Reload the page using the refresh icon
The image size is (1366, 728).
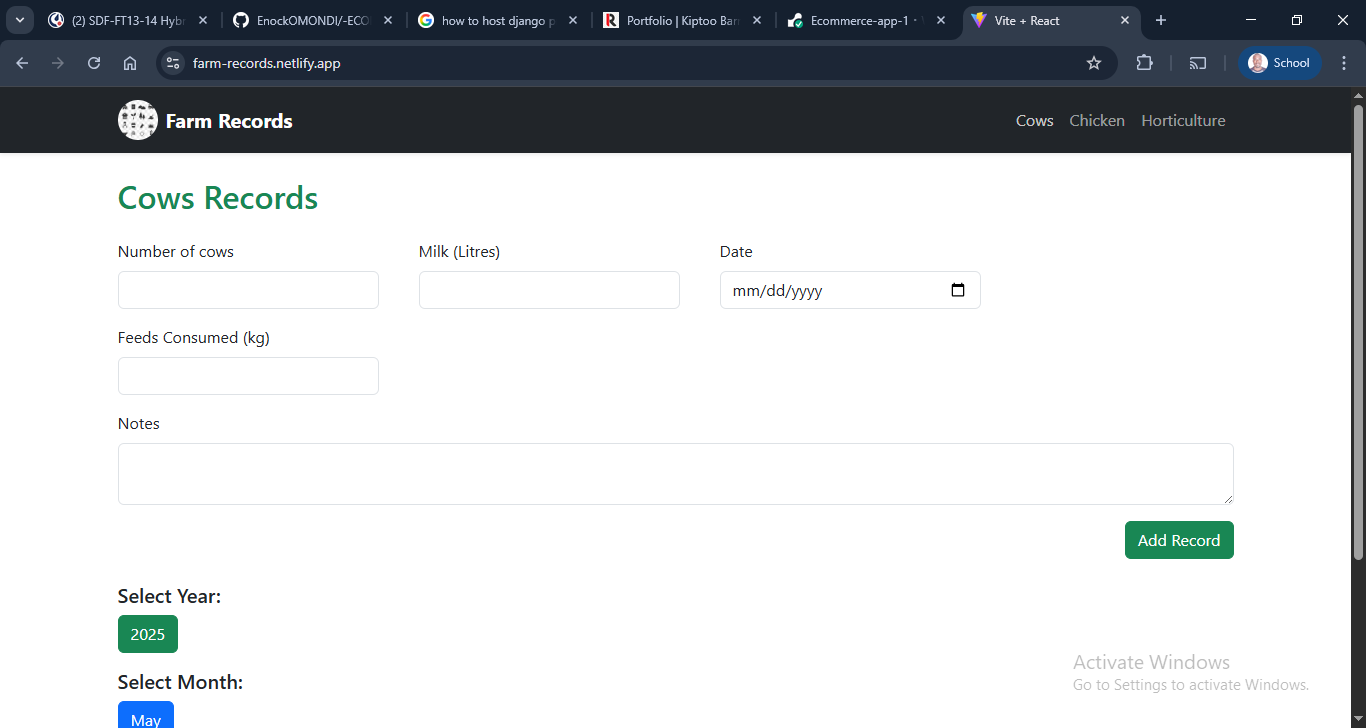(x=94, y=63)
